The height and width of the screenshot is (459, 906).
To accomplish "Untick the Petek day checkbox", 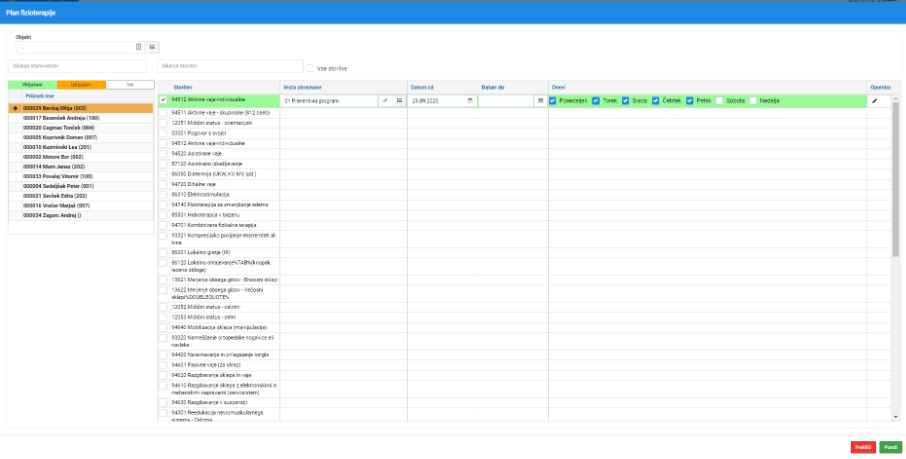I will tap(690, 101).
